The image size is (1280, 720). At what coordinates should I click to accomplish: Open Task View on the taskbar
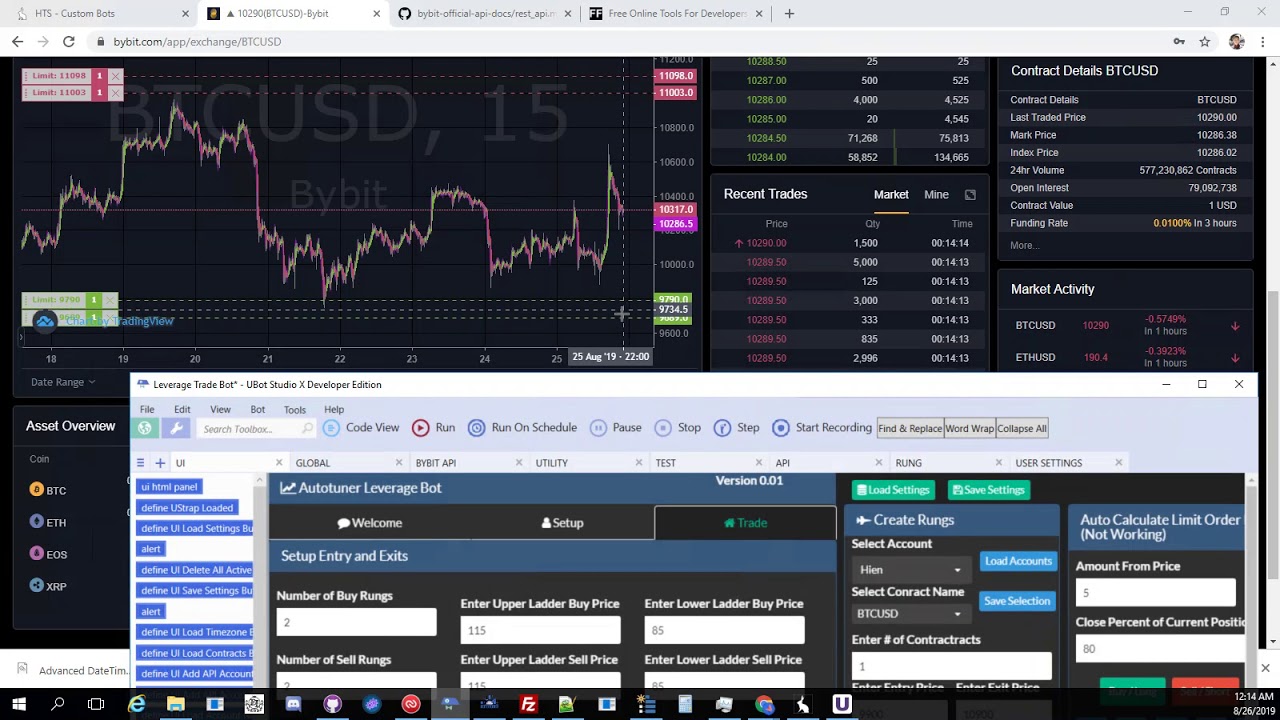[96, 704]
